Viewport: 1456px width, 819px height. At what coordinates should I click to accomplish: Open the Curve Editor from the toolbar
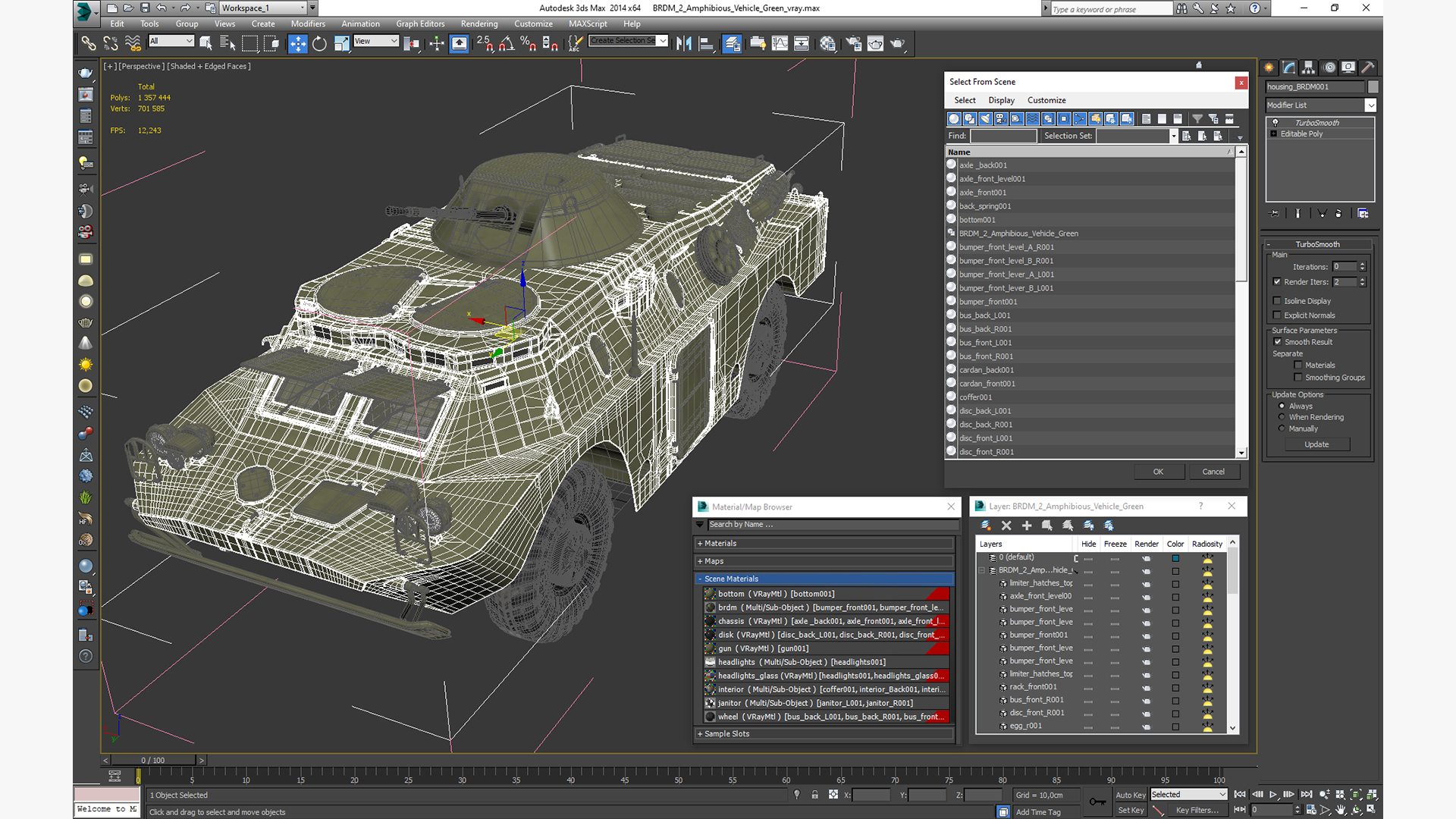pyautogui.click(x=780, y=44)
